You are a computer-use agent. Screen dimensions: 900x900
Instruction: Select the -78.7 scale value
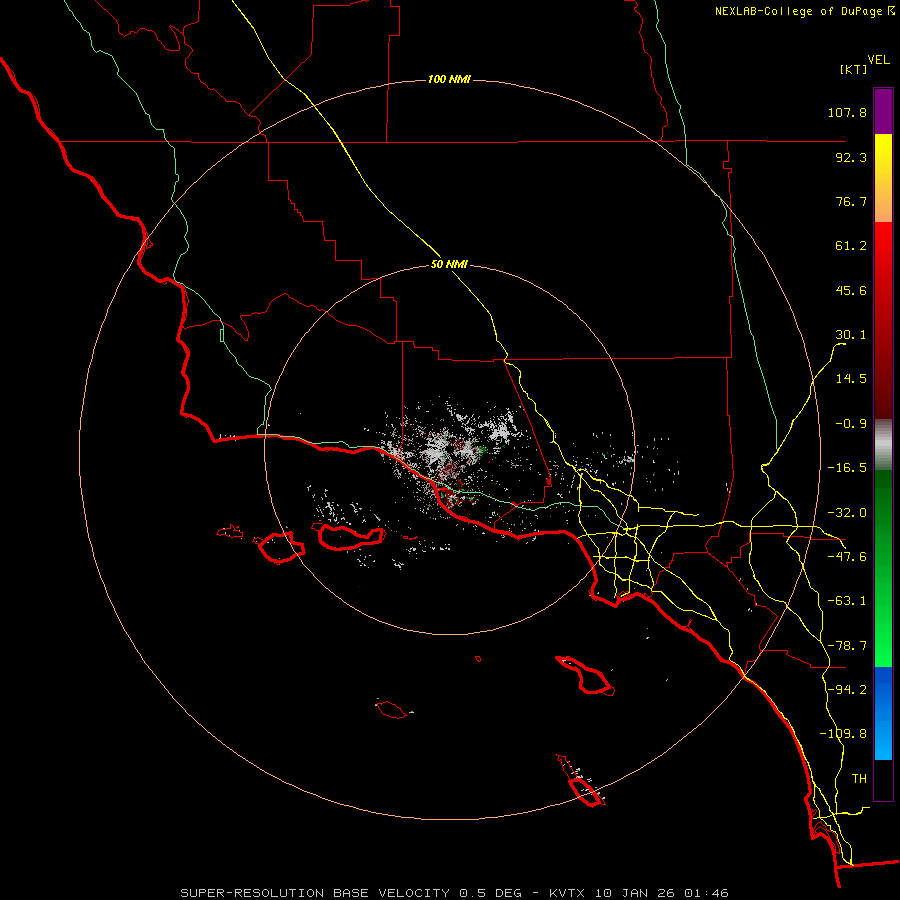[847, 646]
